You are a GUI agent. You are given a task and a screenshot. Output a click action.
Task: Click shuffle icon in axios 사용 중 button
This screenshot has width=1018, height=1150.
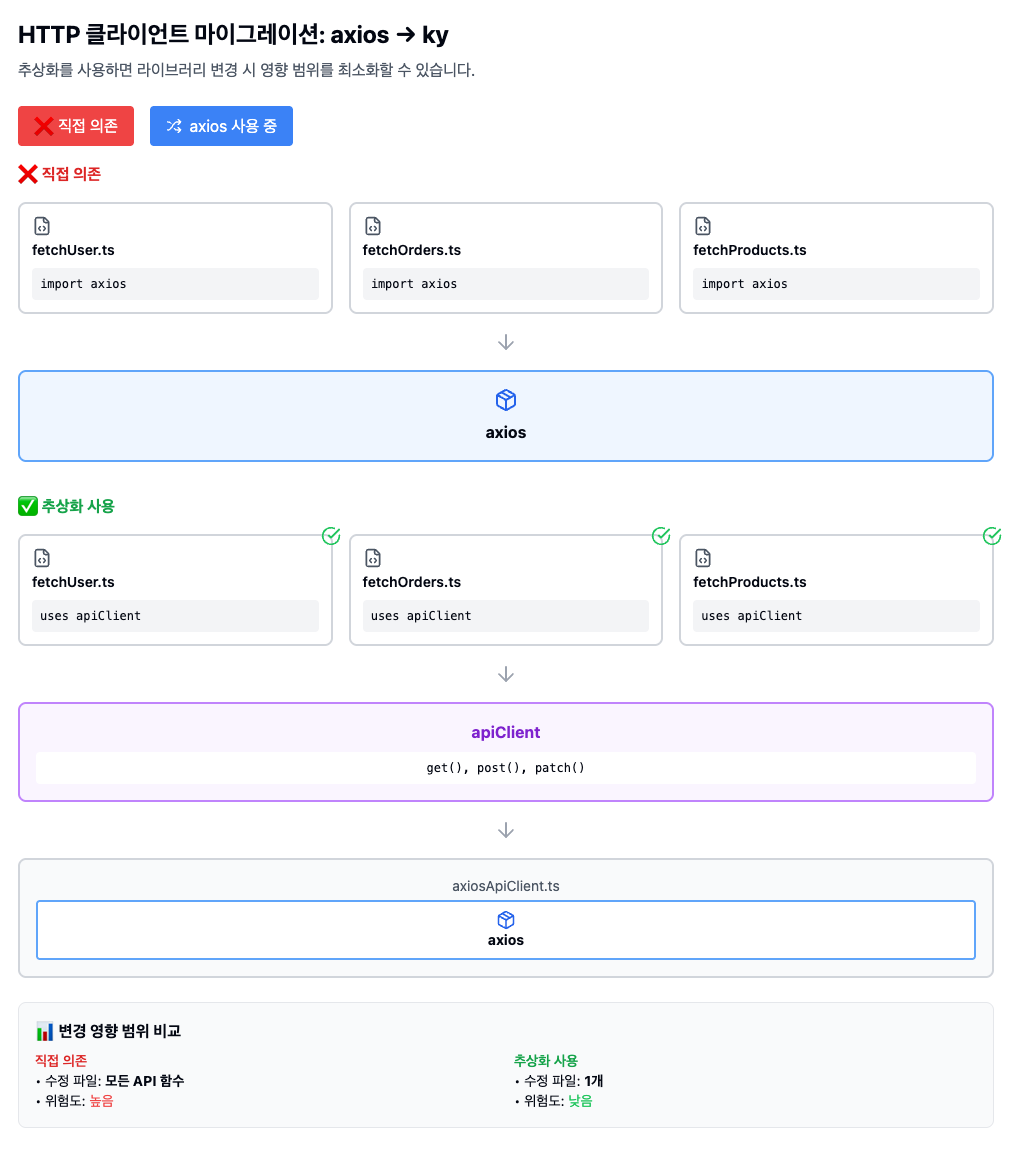coord(174,126)
